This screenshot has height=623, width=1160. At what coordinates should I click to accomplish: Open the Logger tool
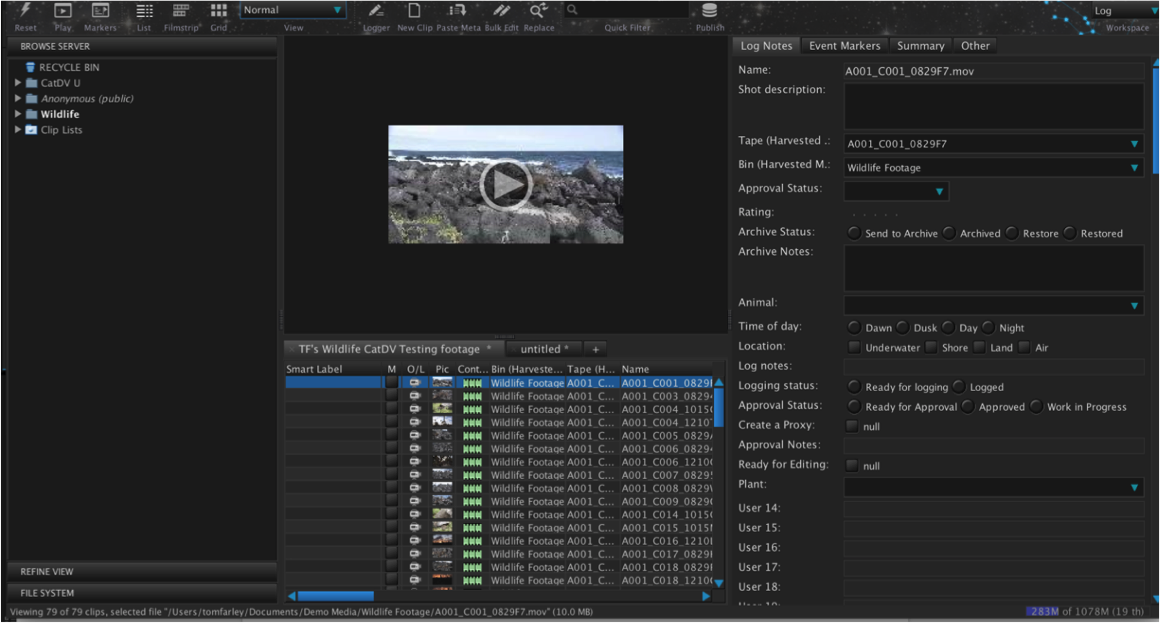[376, 11]
